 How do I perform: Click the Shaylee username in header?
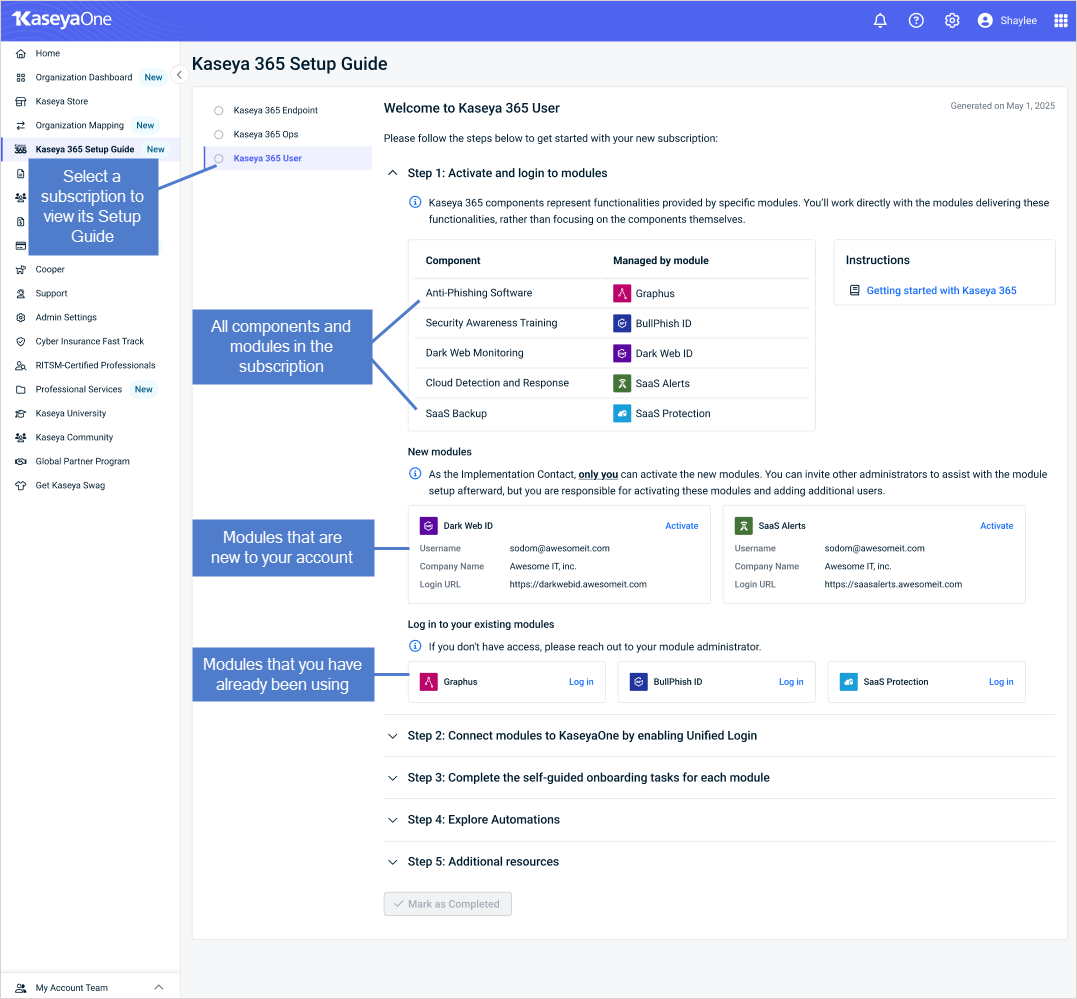(1018, 21)
